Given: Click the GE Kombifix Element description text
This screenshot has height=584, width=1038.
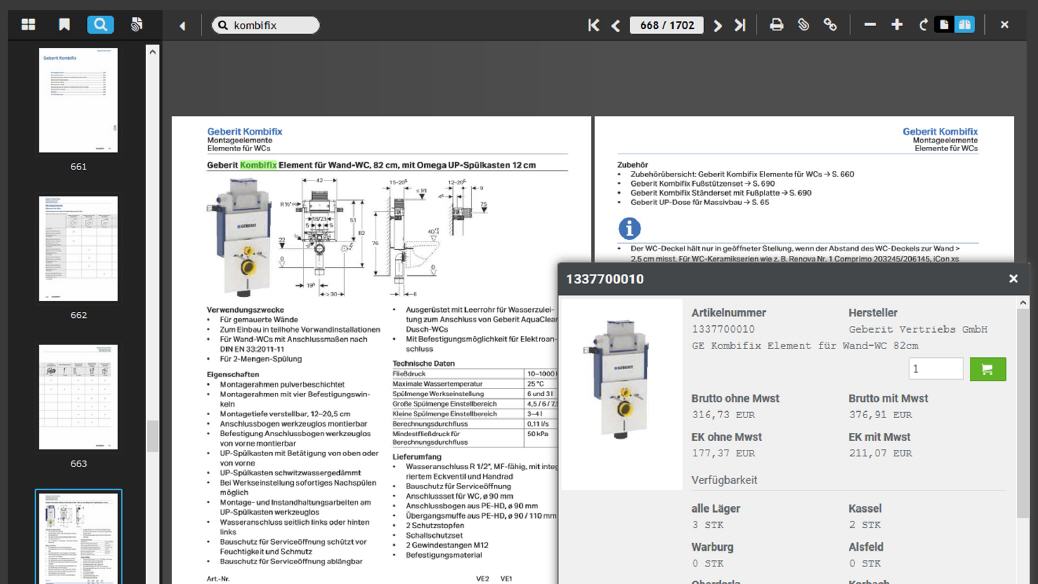Looking at the screenshot, I should point(805,346).
